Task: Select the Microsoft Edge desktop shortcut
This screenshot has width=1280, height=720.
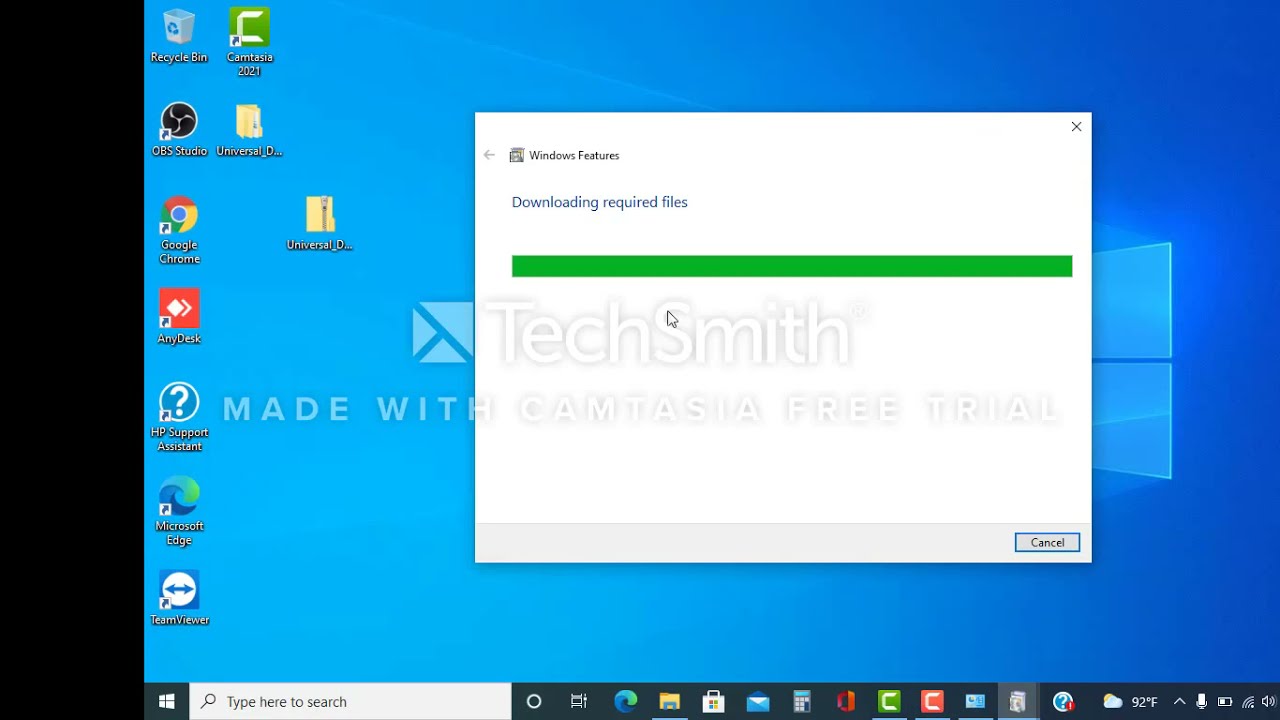Action: [x=179, y=512]
